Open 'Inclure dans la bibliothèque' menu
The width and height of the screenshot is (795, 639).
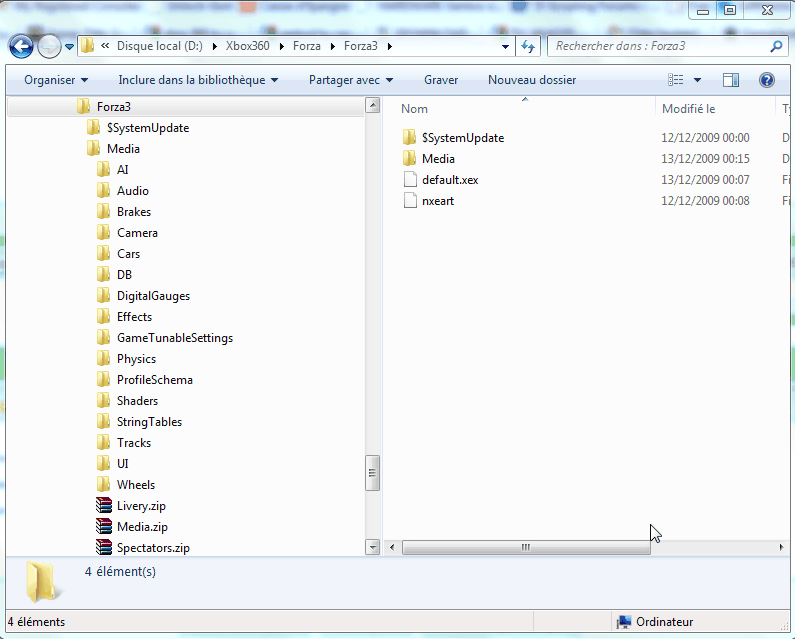198,80
